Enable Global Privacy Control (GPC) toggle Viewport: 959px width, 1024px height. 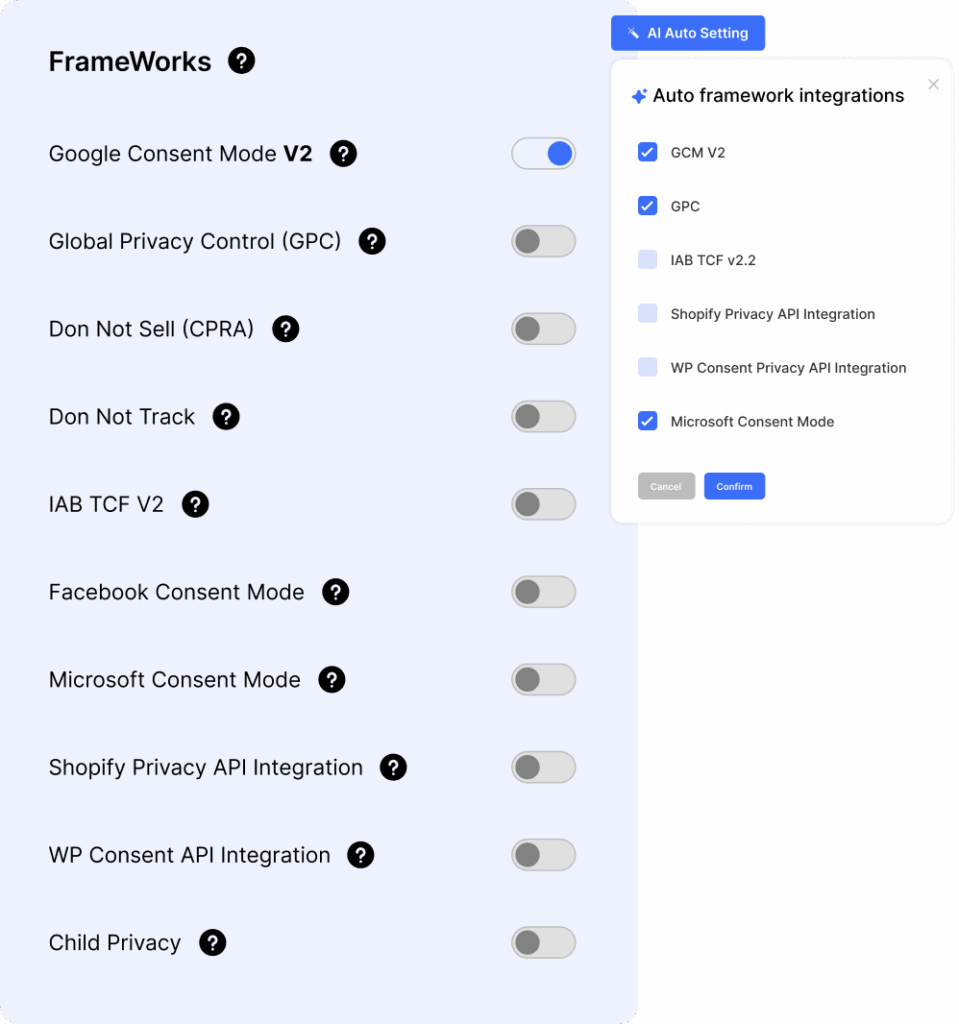click(x=543, y=241)
